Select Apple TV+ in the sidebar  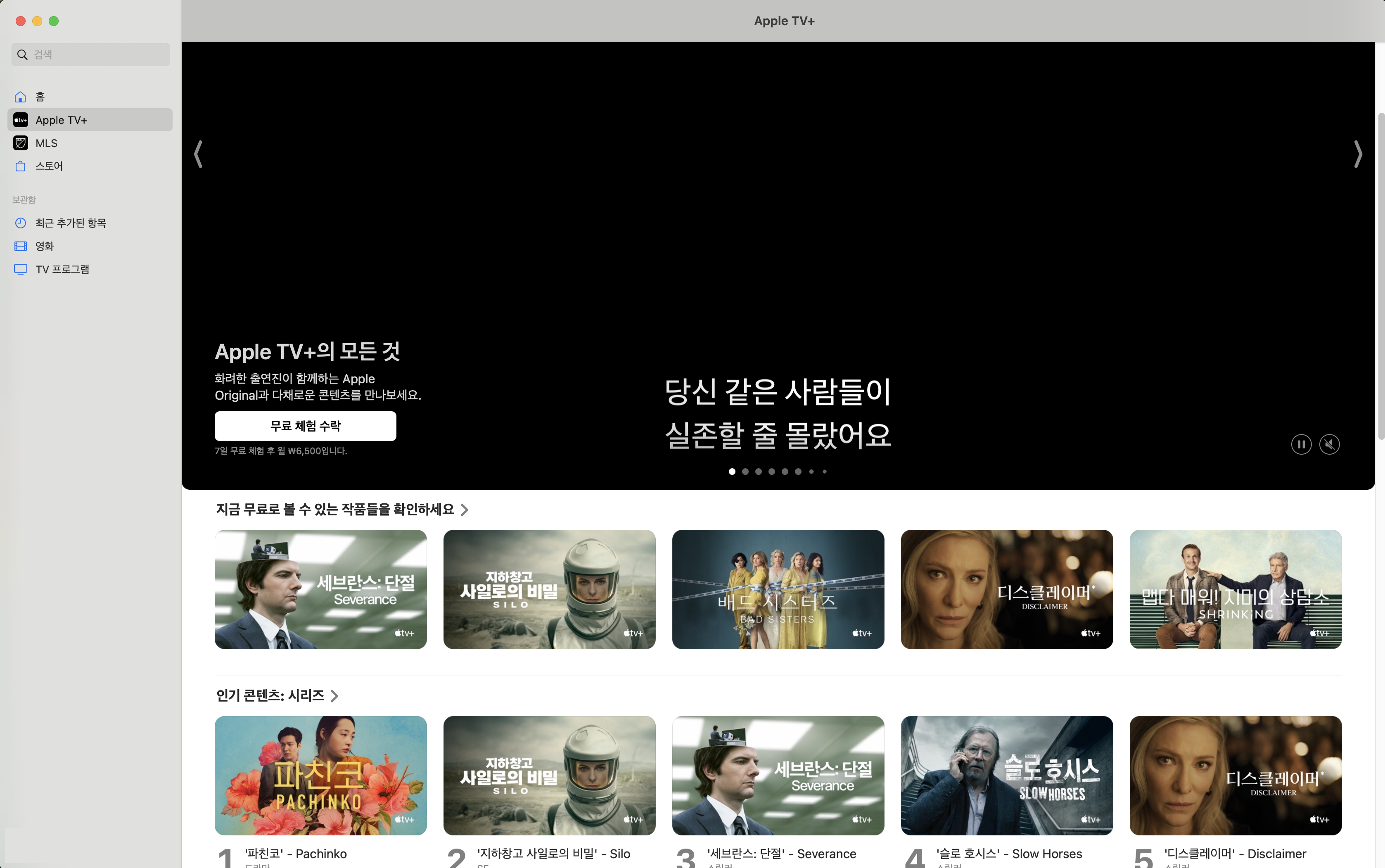point(90,120)
